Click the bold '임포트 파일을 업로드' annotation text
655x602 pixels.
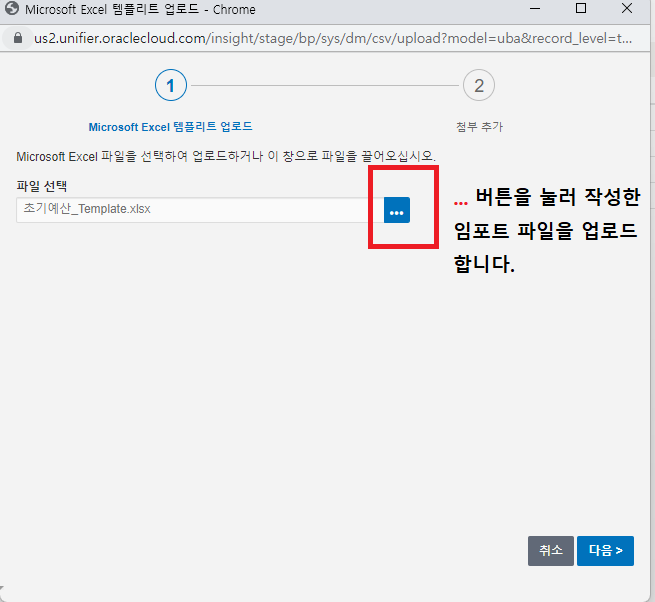point(545,232)
